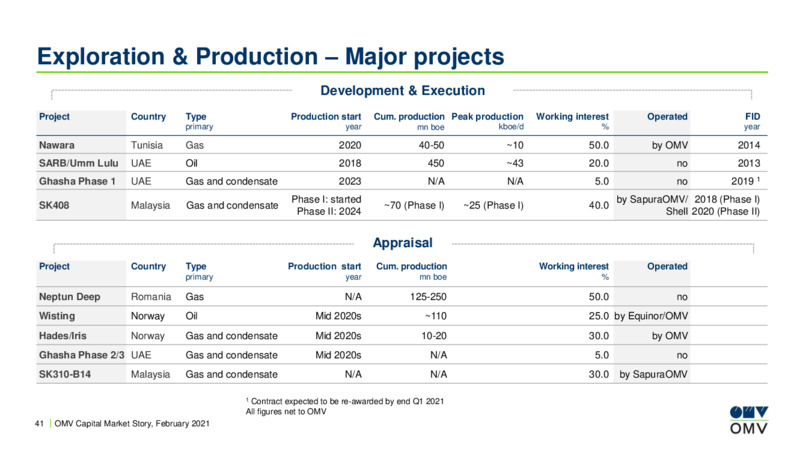Click '10-20' cumulative production for Hades/Iris
800x451 pixels.
pos(434,336)
